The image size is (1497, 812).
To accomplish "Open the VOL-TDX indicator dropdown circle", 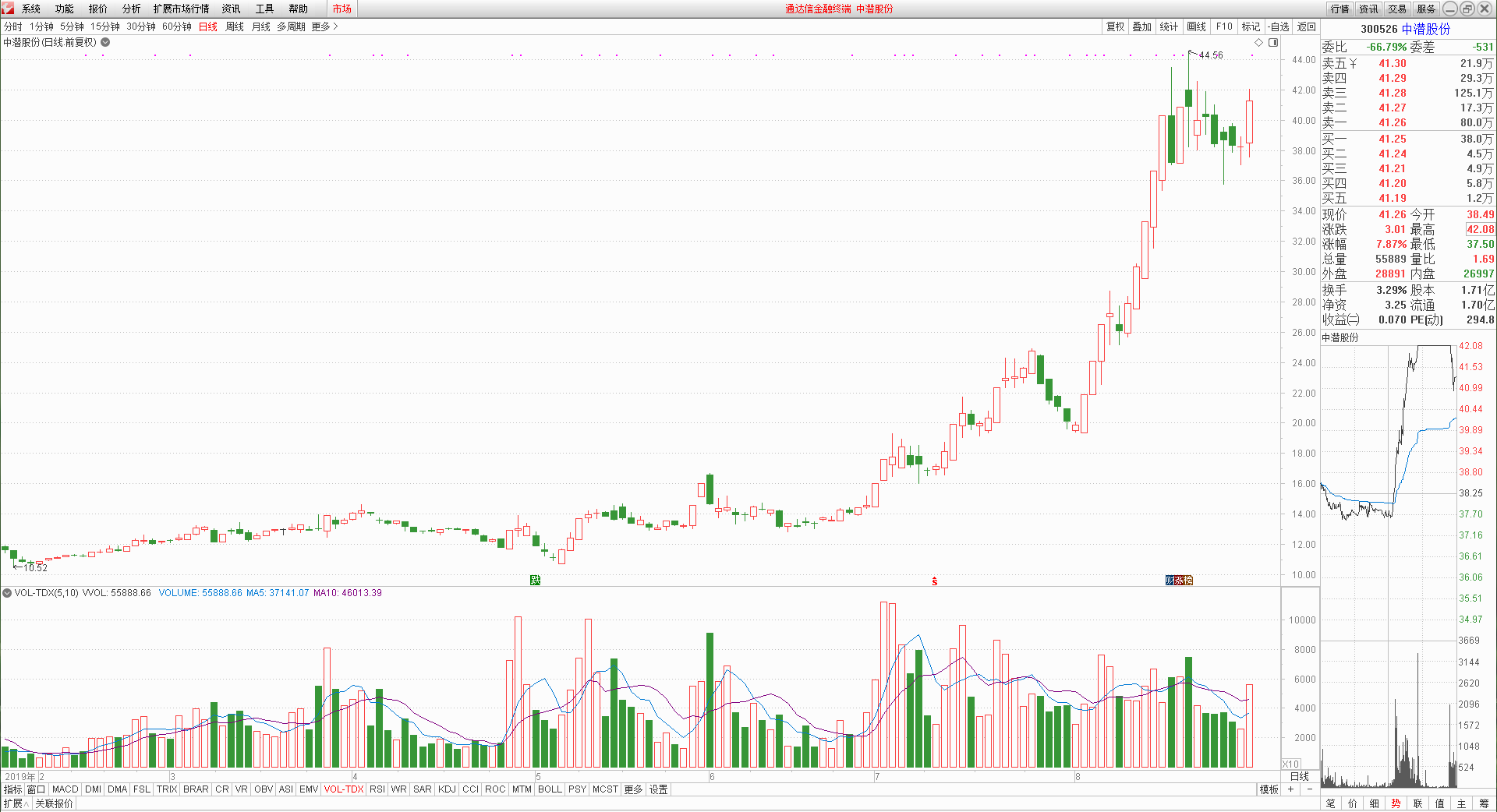I will point(7,593).
